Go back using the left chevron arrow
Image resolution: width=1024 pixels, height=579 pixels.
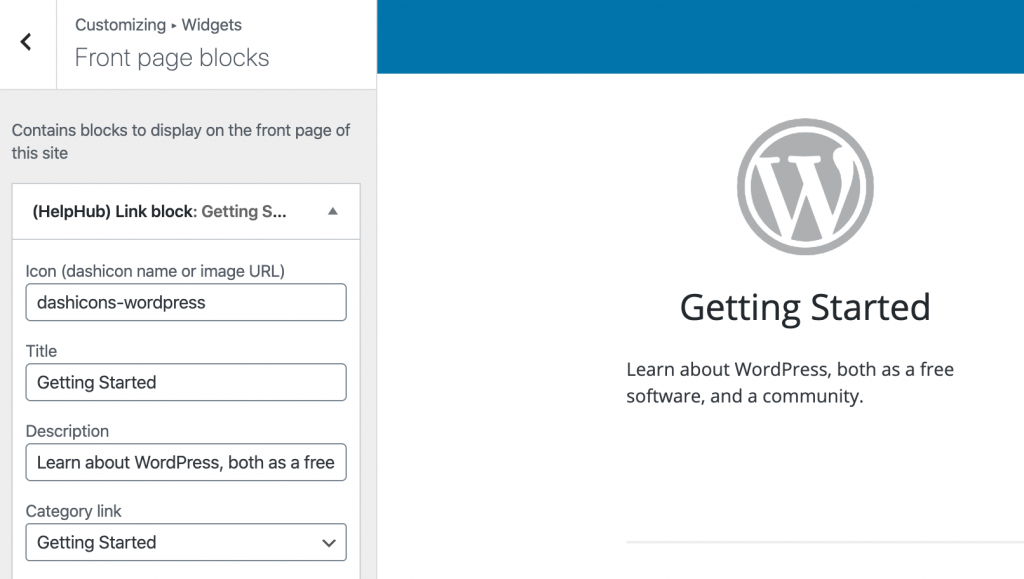26,42
